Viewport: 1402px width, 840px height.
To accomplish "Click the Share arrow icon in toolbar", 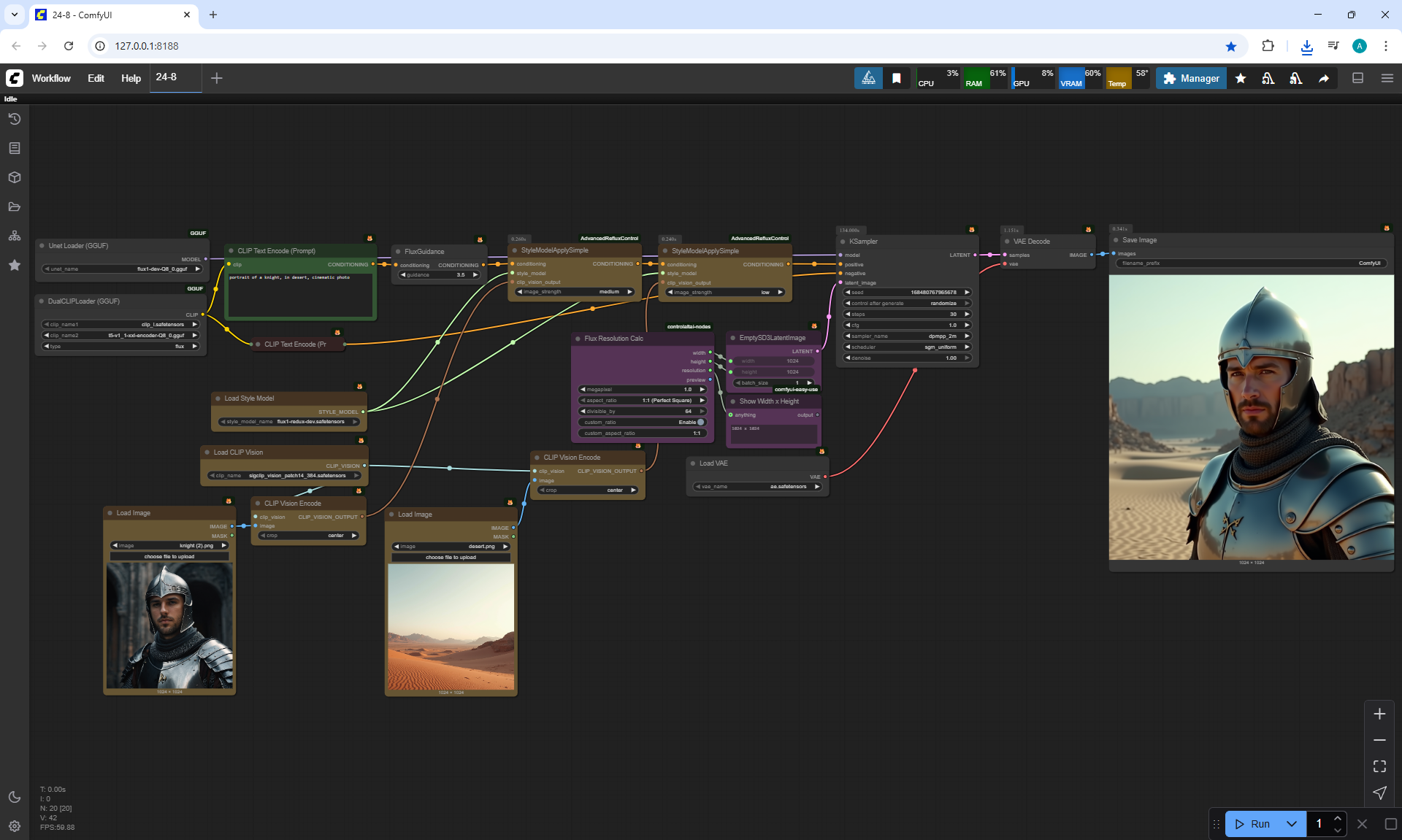I will (x=1323, y=78).
